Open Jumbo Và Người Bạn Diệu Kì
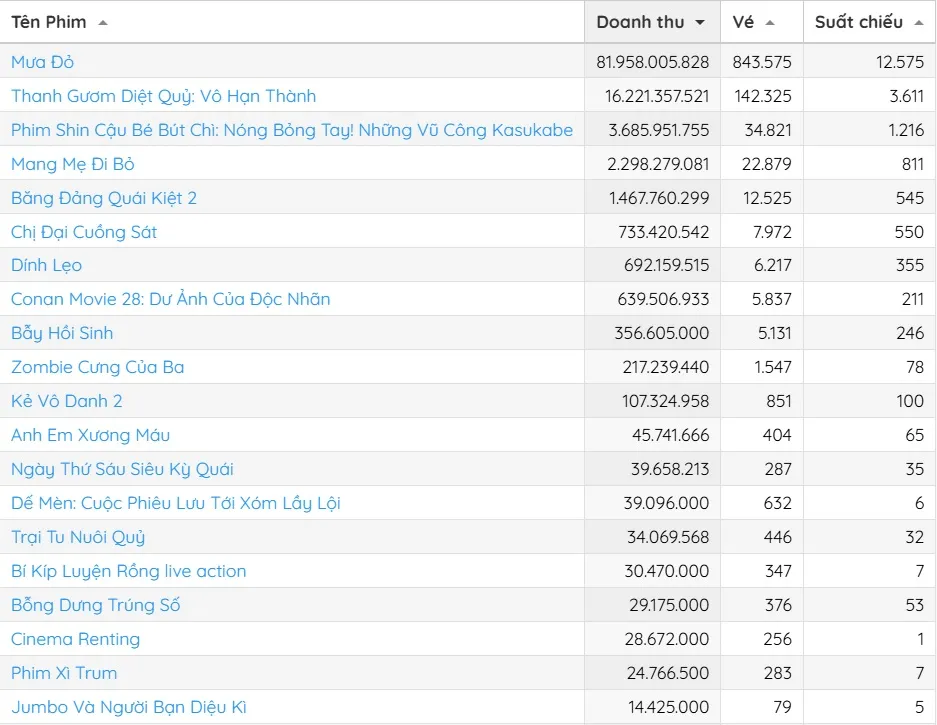This screenshot has height=725, width=937. [x=128, y=707]
